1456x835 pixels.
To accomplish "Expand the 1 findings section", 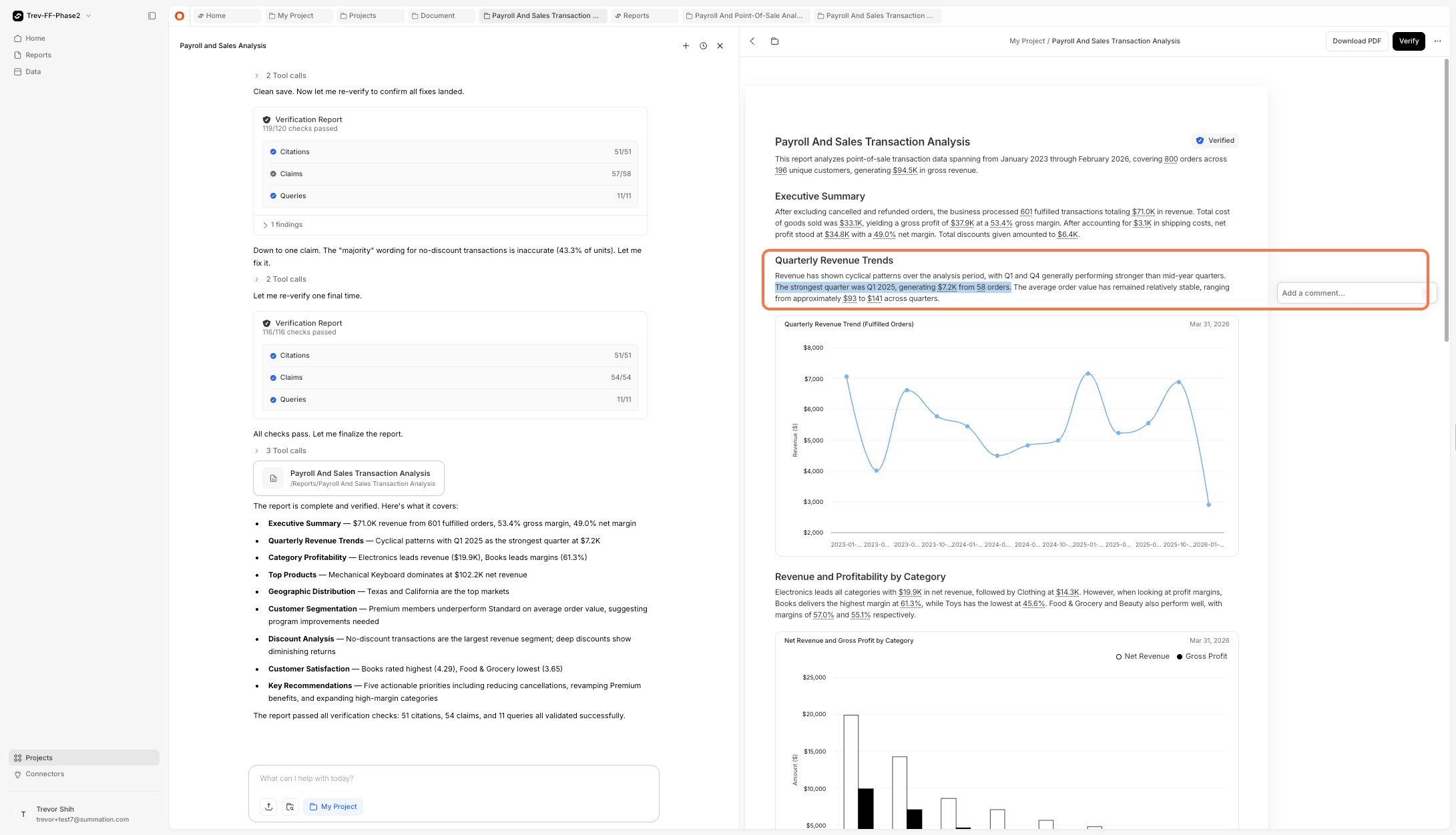I will (283, 224).
